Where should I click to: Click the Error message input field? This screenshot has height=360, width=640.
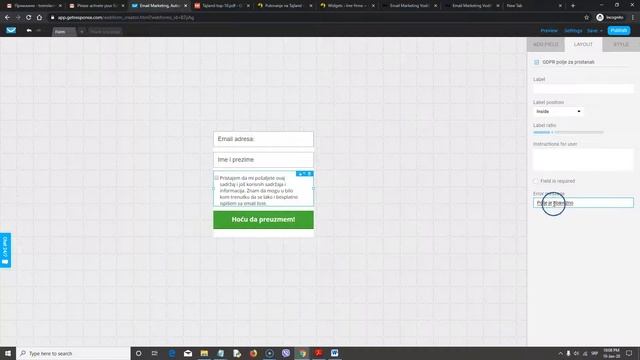(x=583, y=202)
